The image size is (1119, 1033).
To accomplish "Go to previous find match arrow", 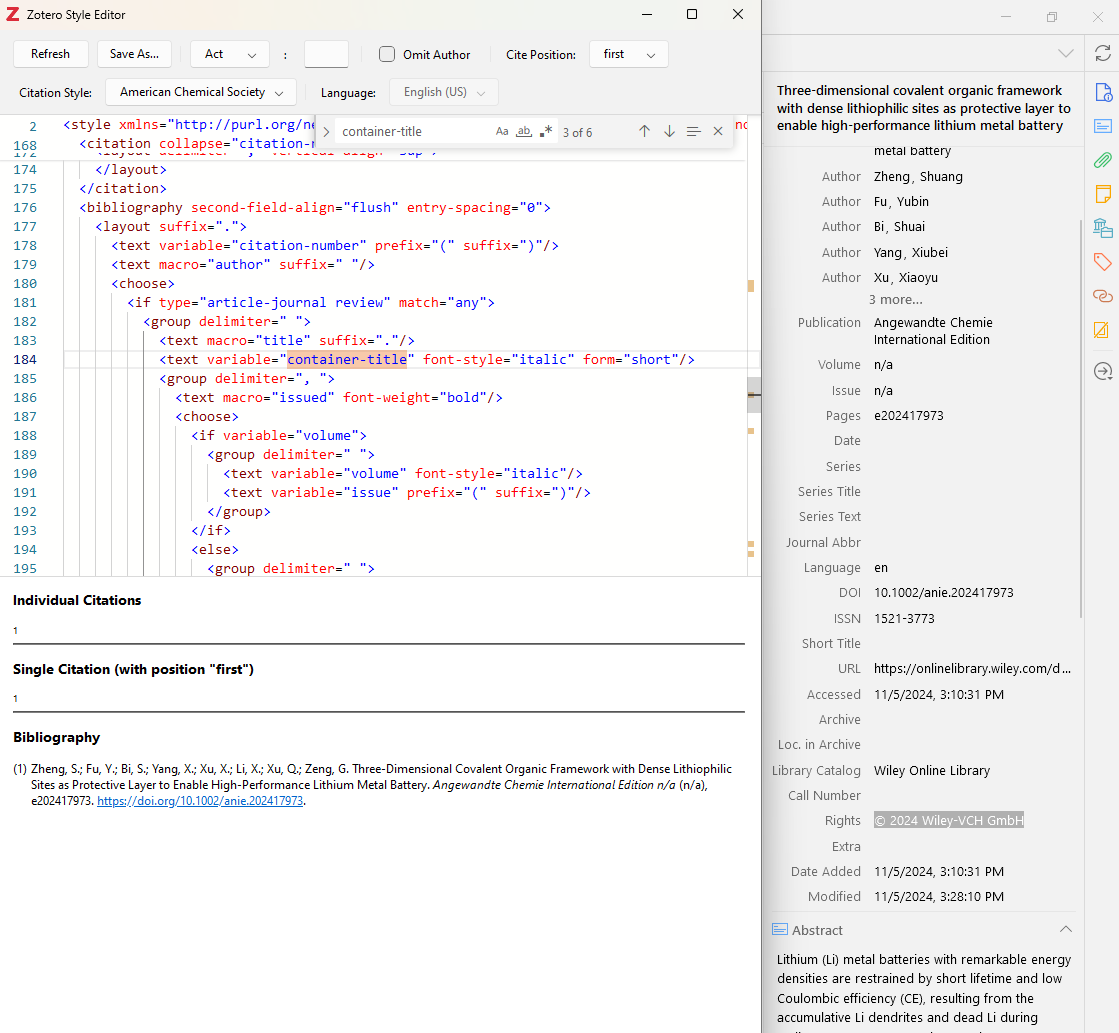I will coord(644,131).
